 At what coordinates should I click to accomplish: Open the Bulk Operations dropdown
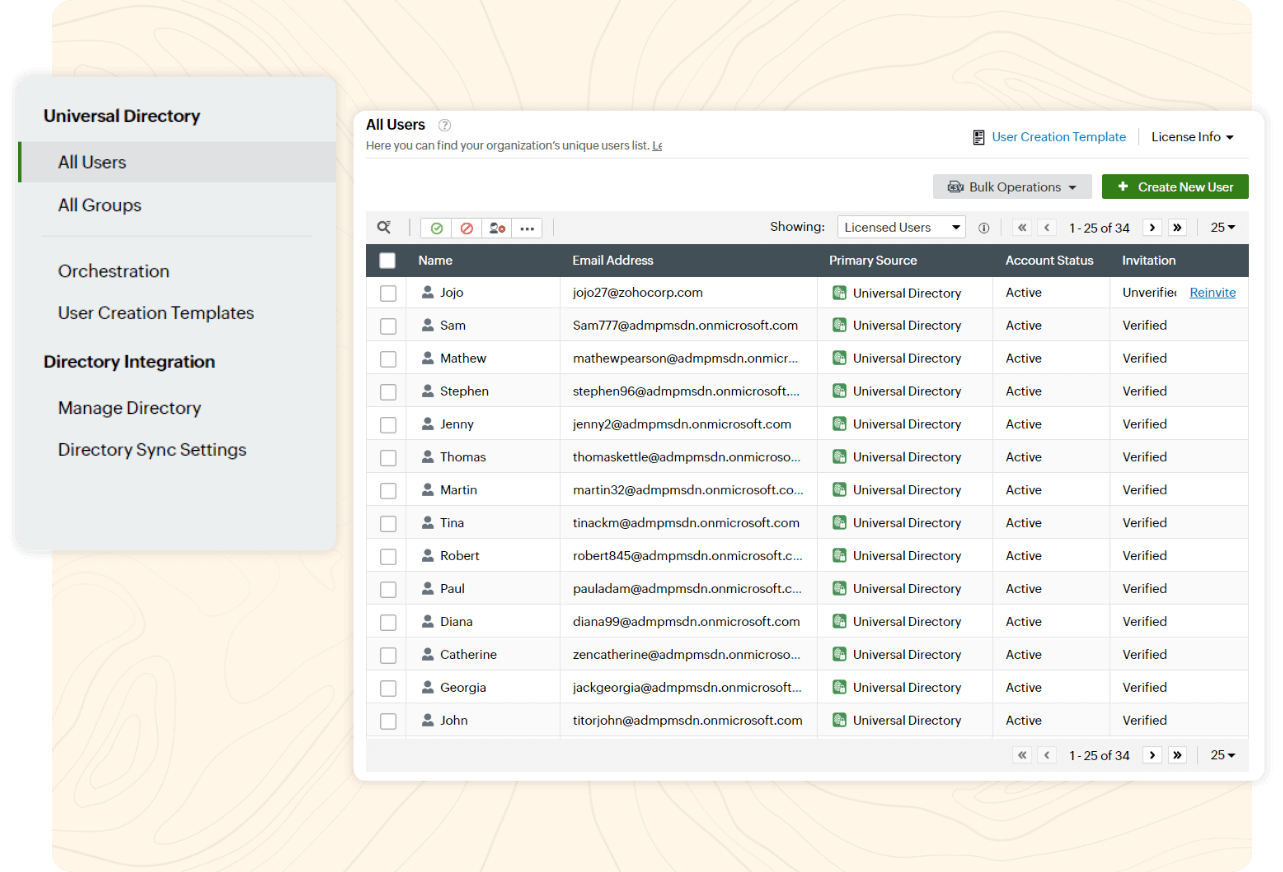[1011, 186]
